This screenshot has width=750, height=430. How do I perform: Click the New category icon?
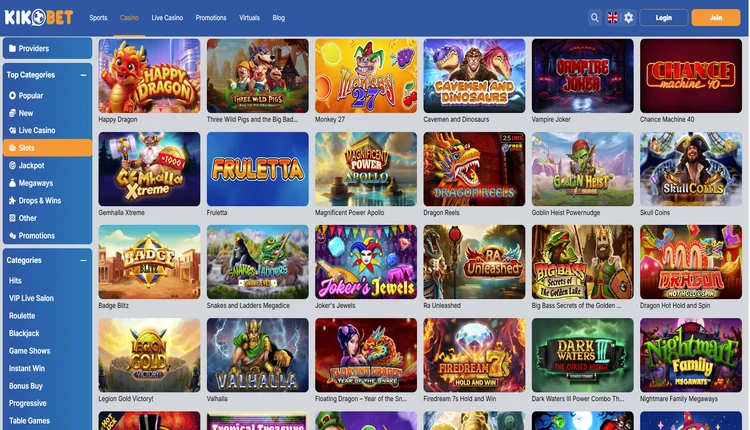click(12, 113)
